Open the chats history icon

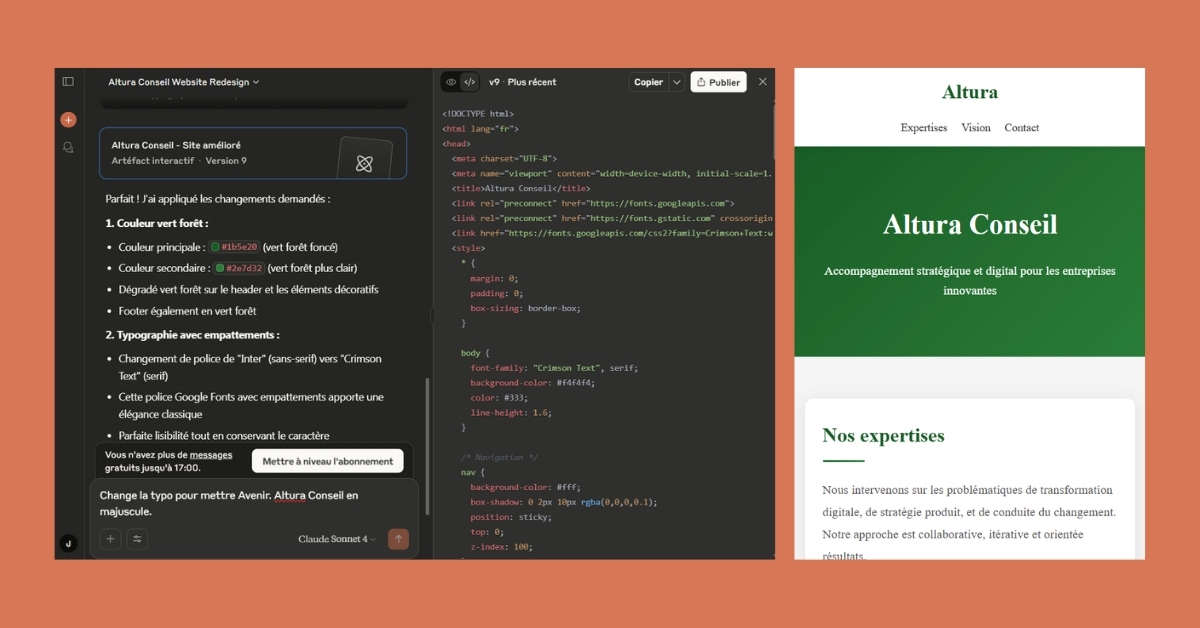coord(68,147)
